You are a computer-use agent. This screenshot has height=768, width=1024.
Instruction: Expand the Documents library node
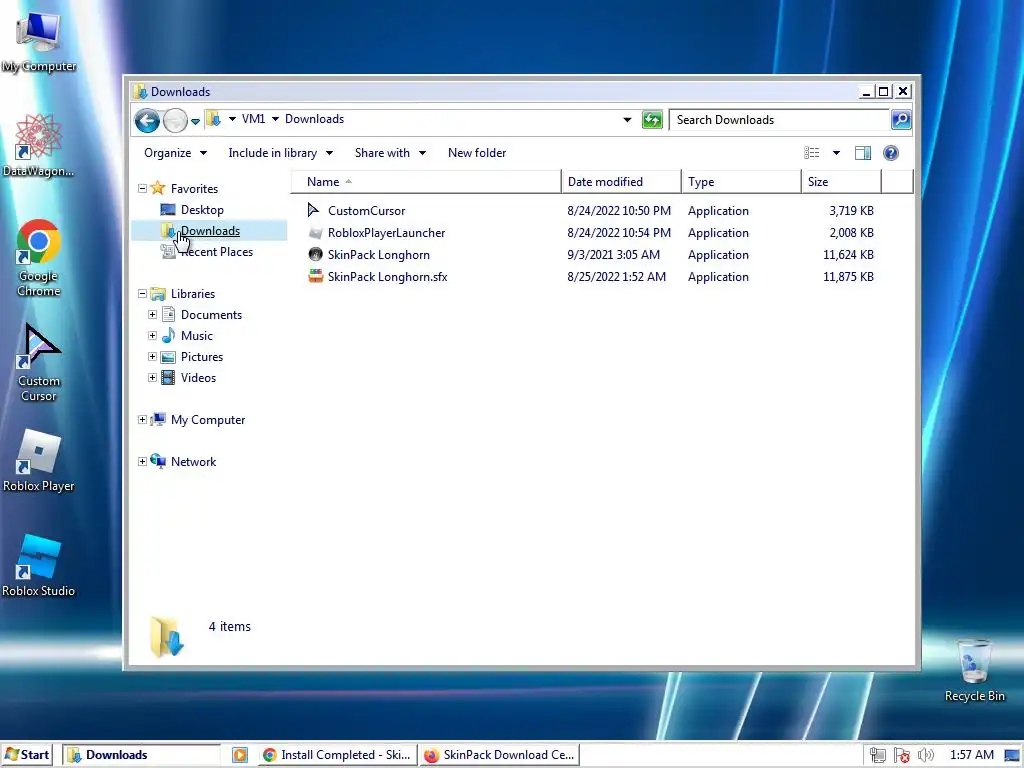(152, 315)
